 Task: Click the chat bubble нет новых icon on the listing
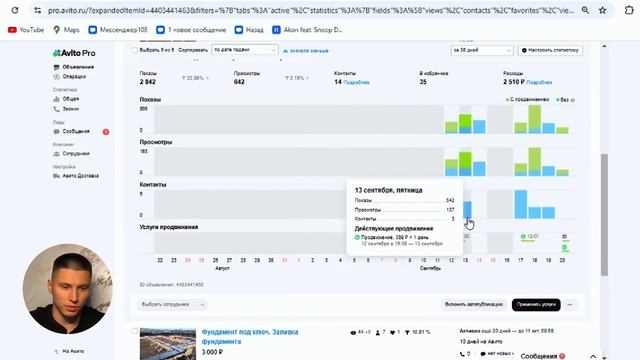click(x=483, y=354)
